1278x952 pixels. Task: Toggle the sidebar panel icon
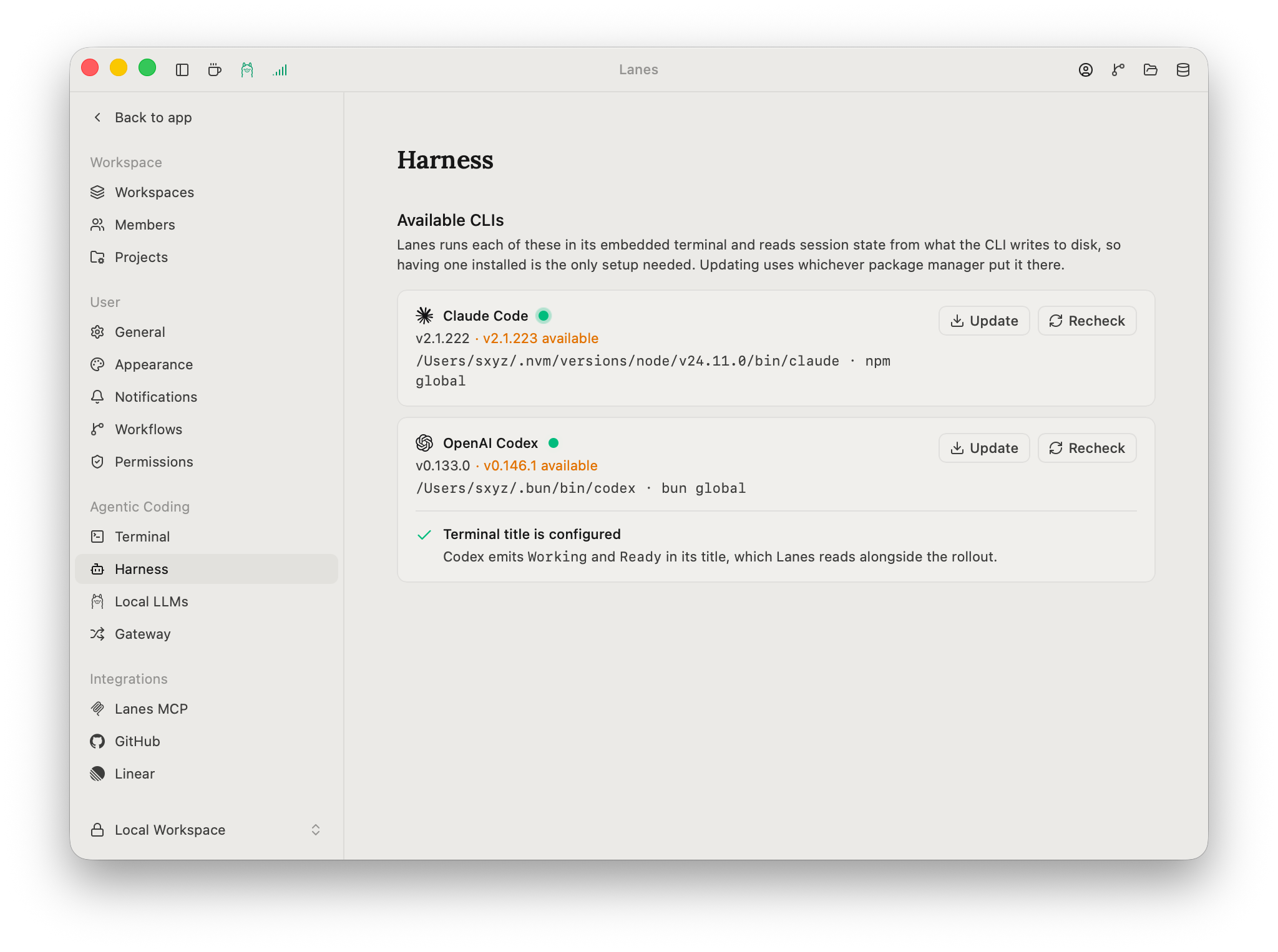pyautogui.click(x=182, y=70)
